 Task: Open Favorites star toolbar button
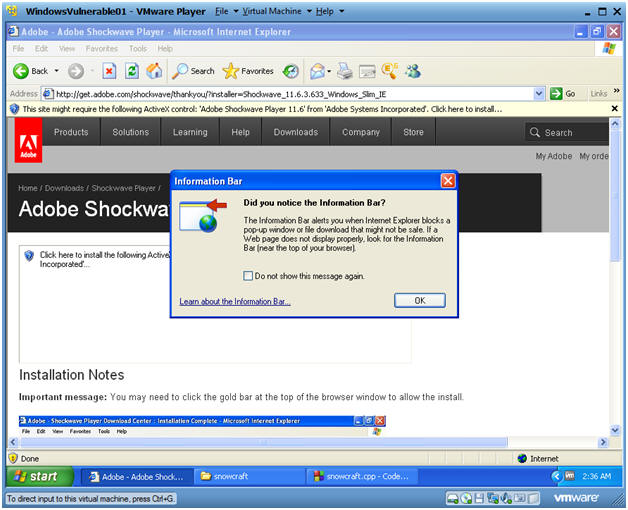(248, 71)
